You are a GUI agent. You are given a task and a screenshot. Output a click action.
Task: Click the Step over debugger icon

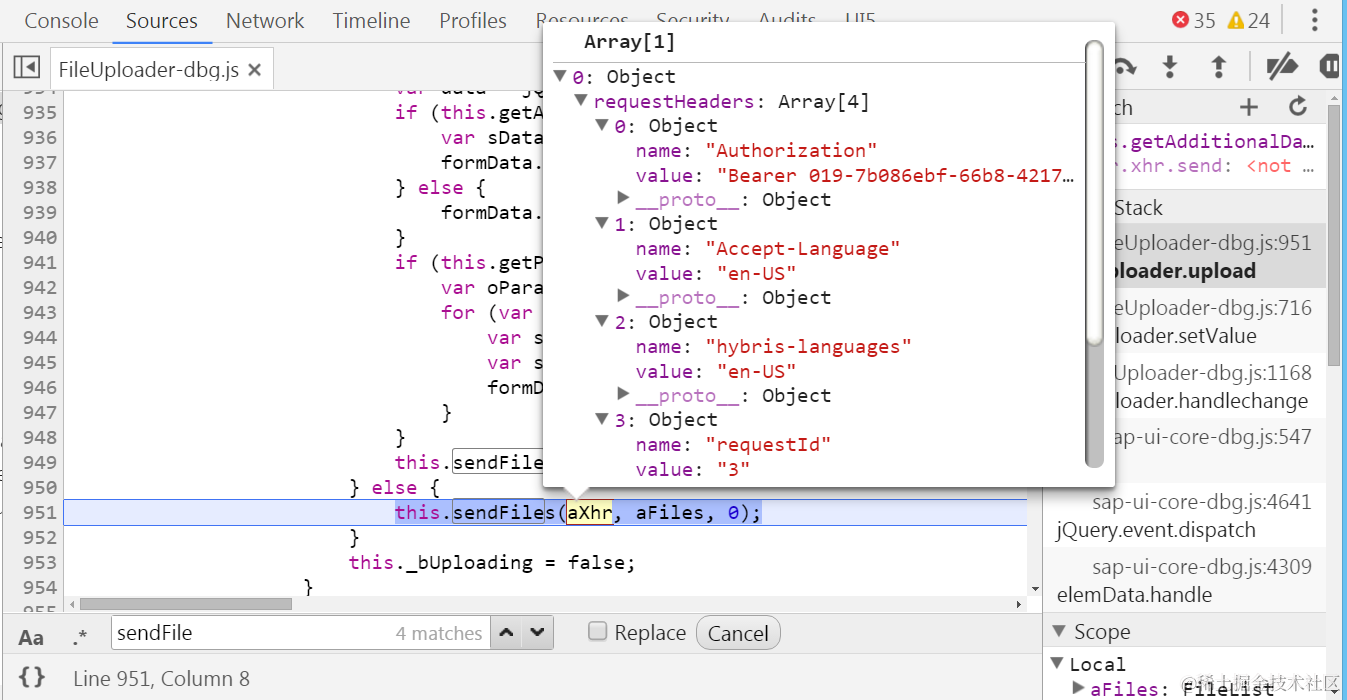[1125, 67]
